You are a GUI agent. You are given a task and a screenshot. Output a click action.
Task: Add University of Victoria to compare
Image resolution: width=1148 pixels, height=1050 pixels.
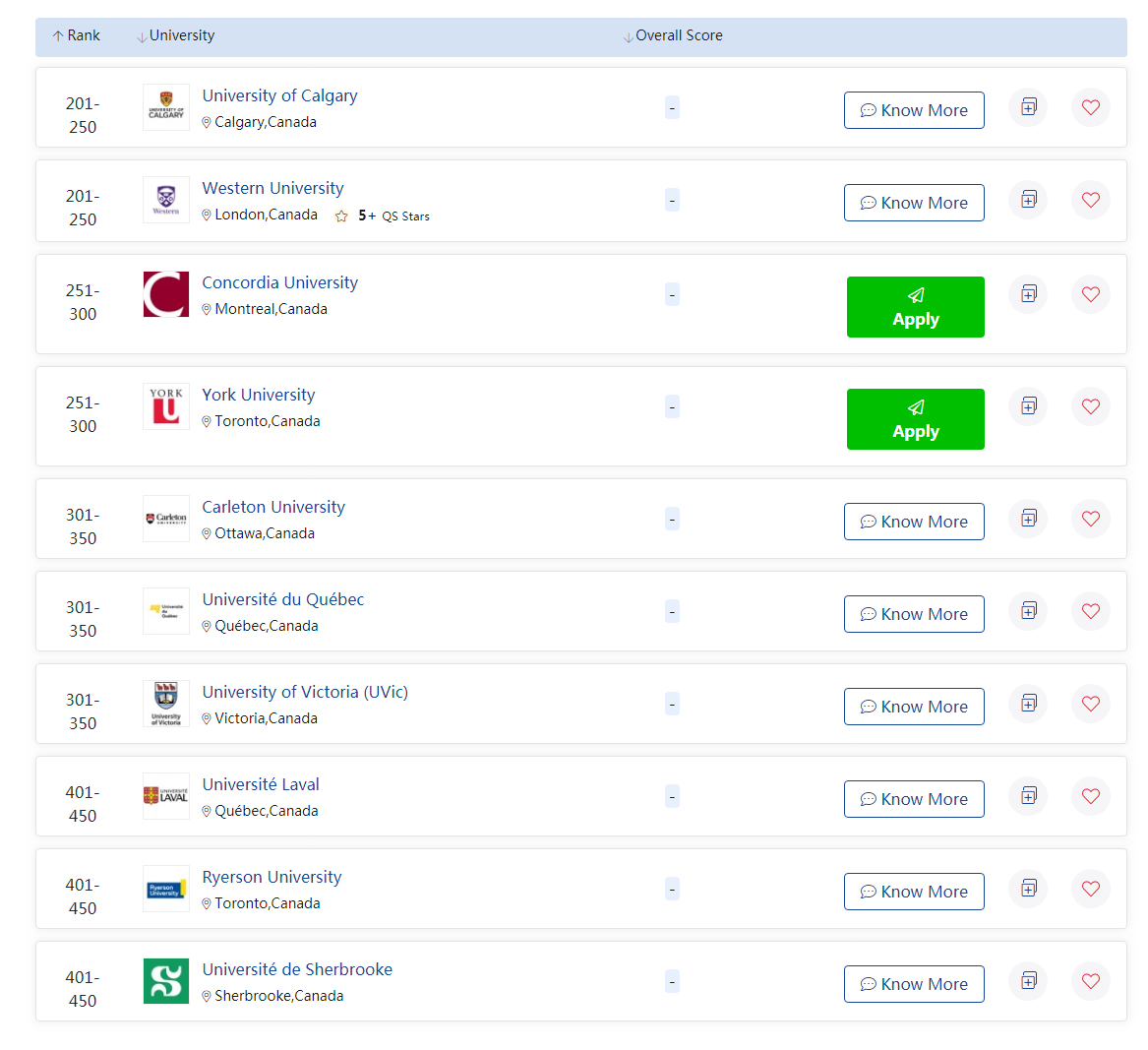1028,704
